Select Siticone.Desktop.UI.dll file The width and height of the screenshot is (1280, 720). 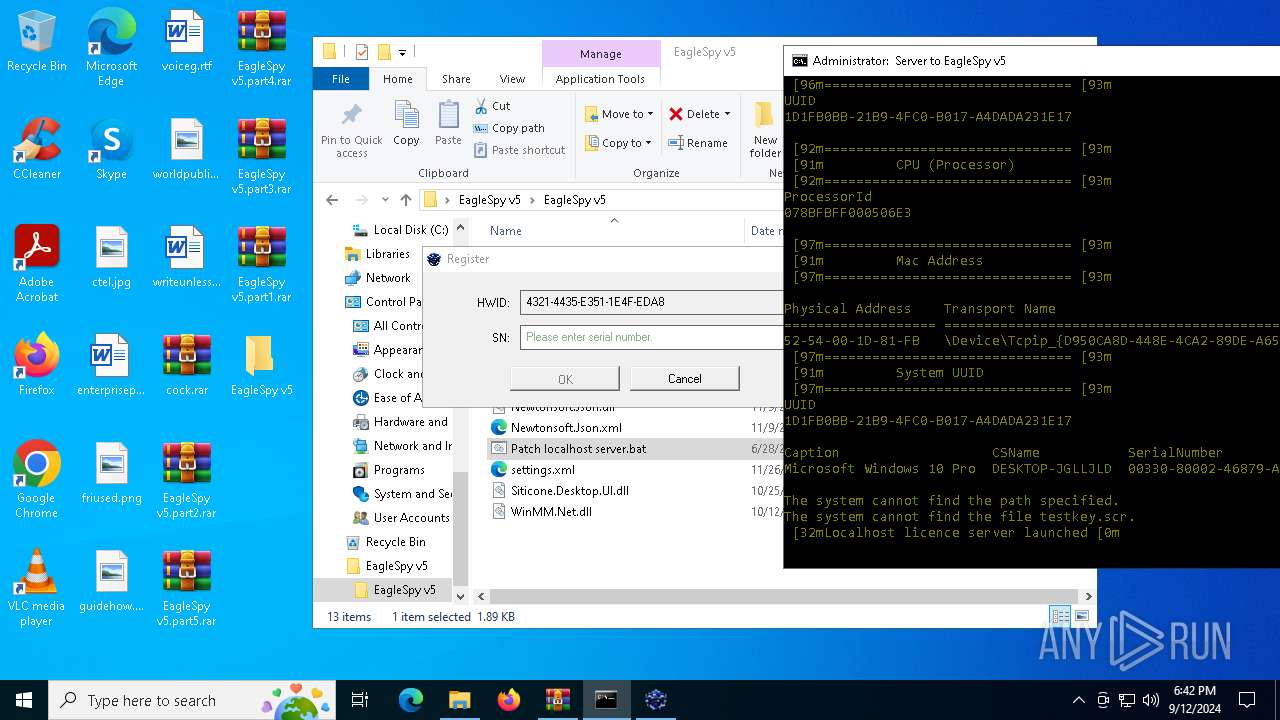[569, 491]
